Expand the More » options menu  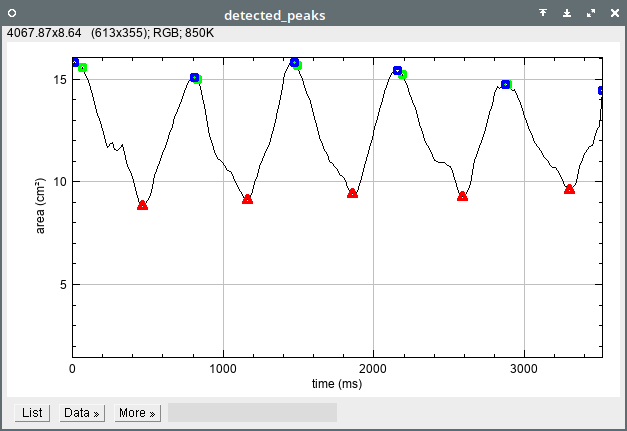click(137, 412)
